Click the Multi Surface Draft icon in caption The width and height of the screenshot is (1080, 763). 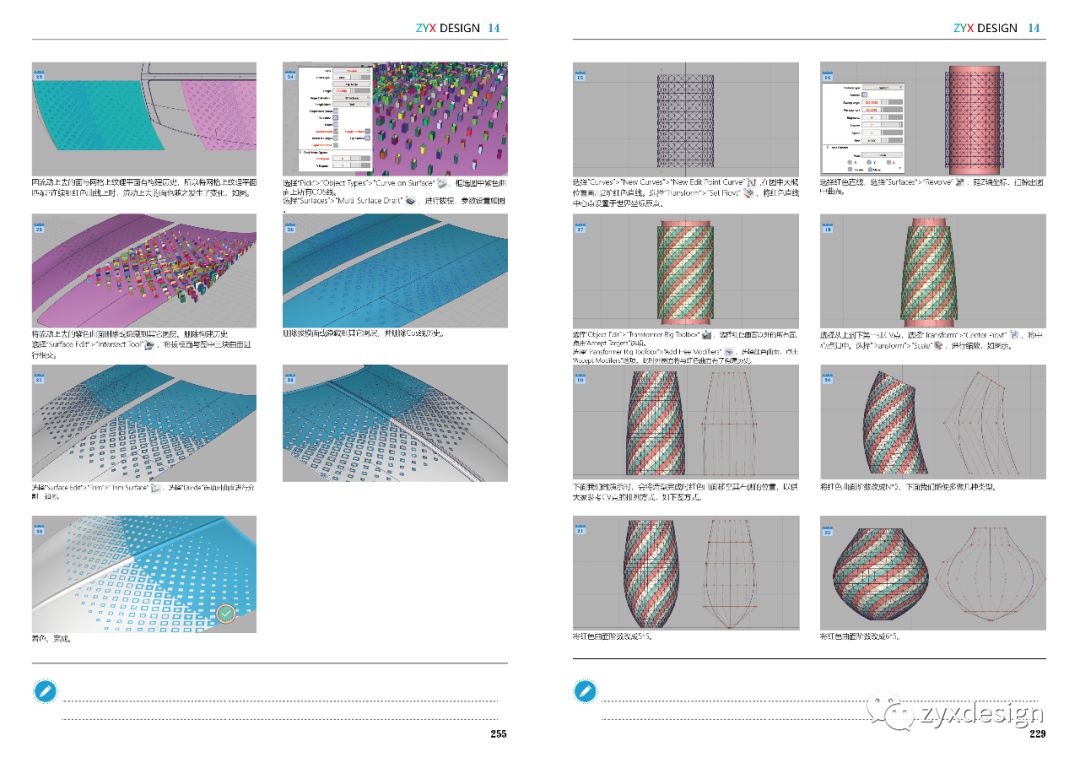(x=411, y=200)
